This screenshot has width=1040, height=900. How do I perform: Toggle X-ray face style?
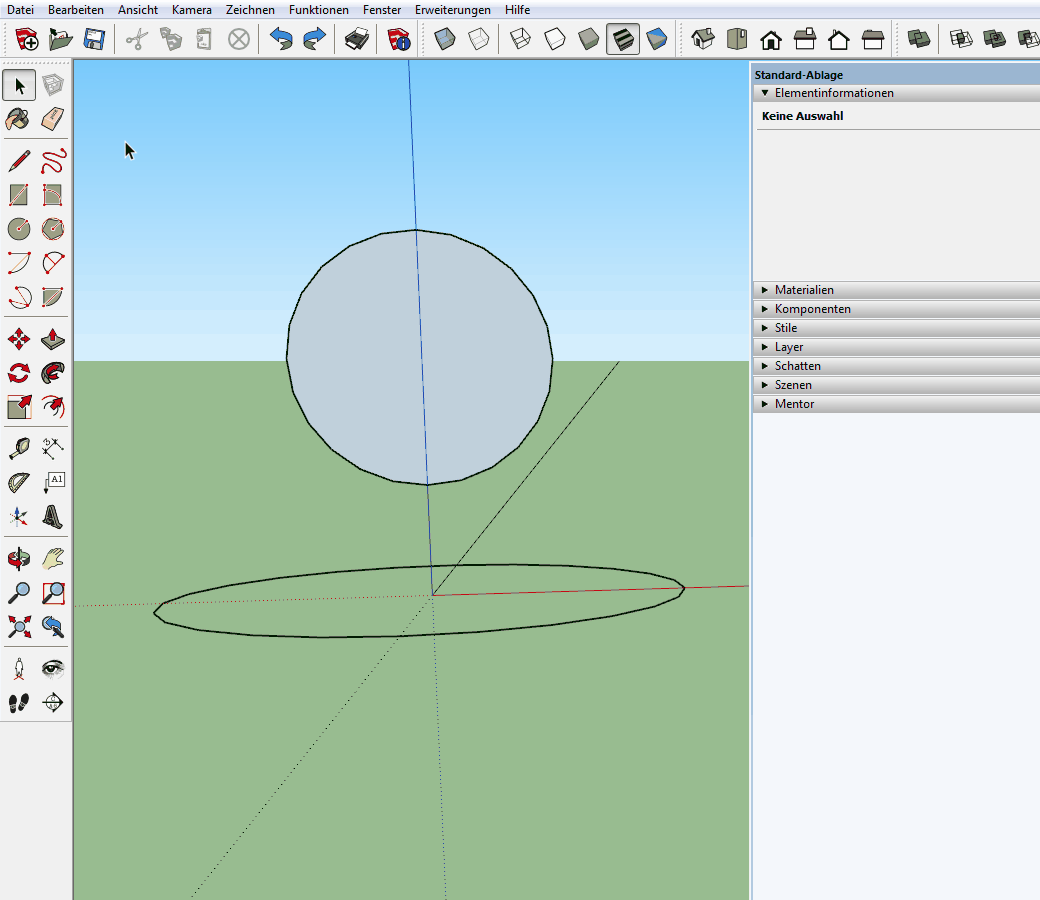point(445,39)
